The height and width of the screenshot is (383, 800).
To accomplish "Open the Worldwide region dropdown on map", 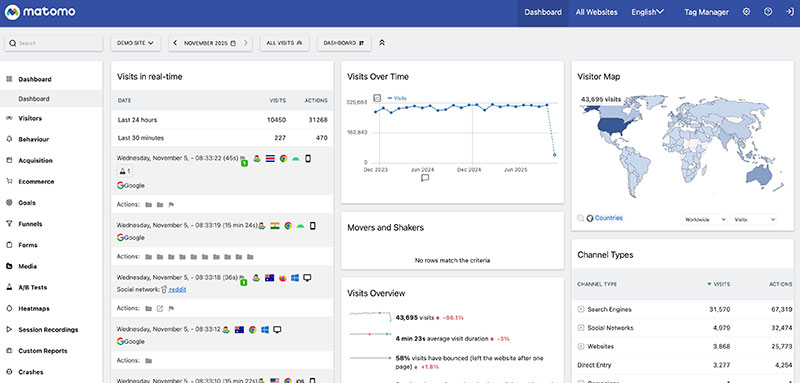I will (x=706, y=219).
